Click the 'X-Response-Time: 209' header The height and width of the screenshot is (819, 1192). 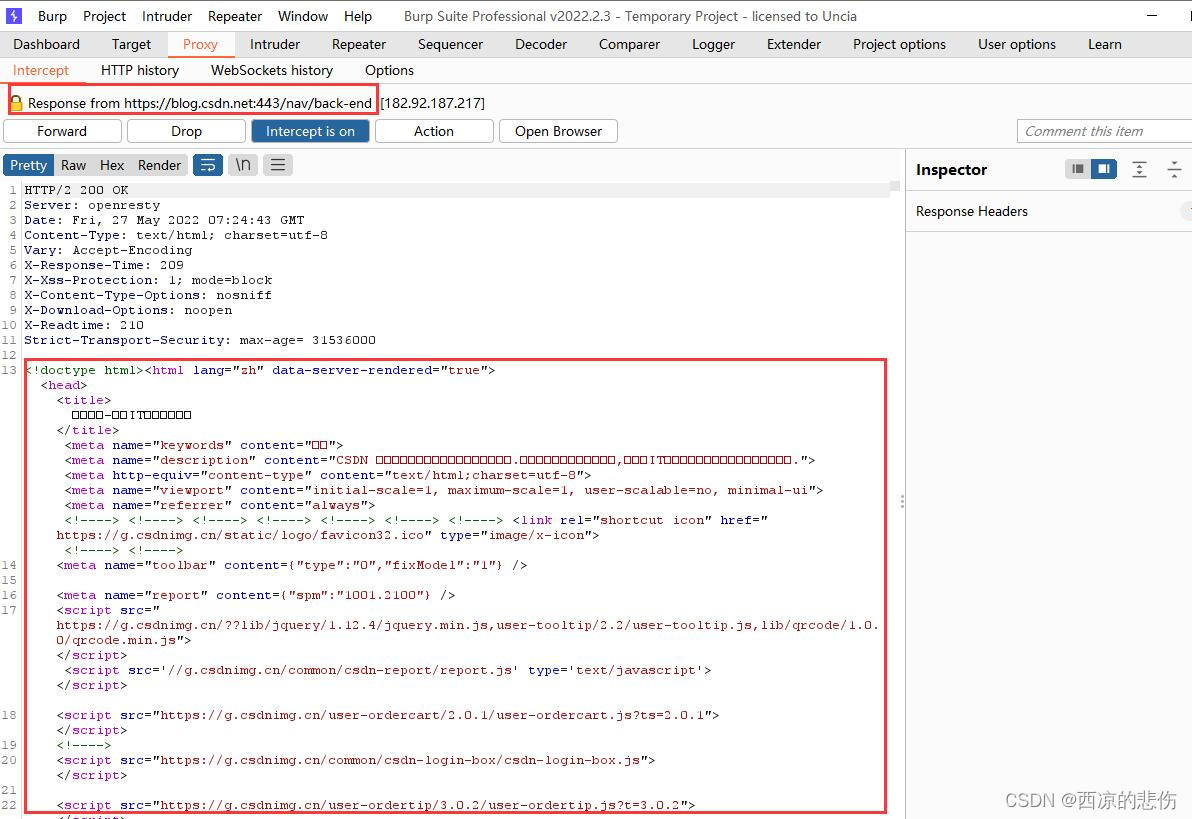[x=103, y=265]
